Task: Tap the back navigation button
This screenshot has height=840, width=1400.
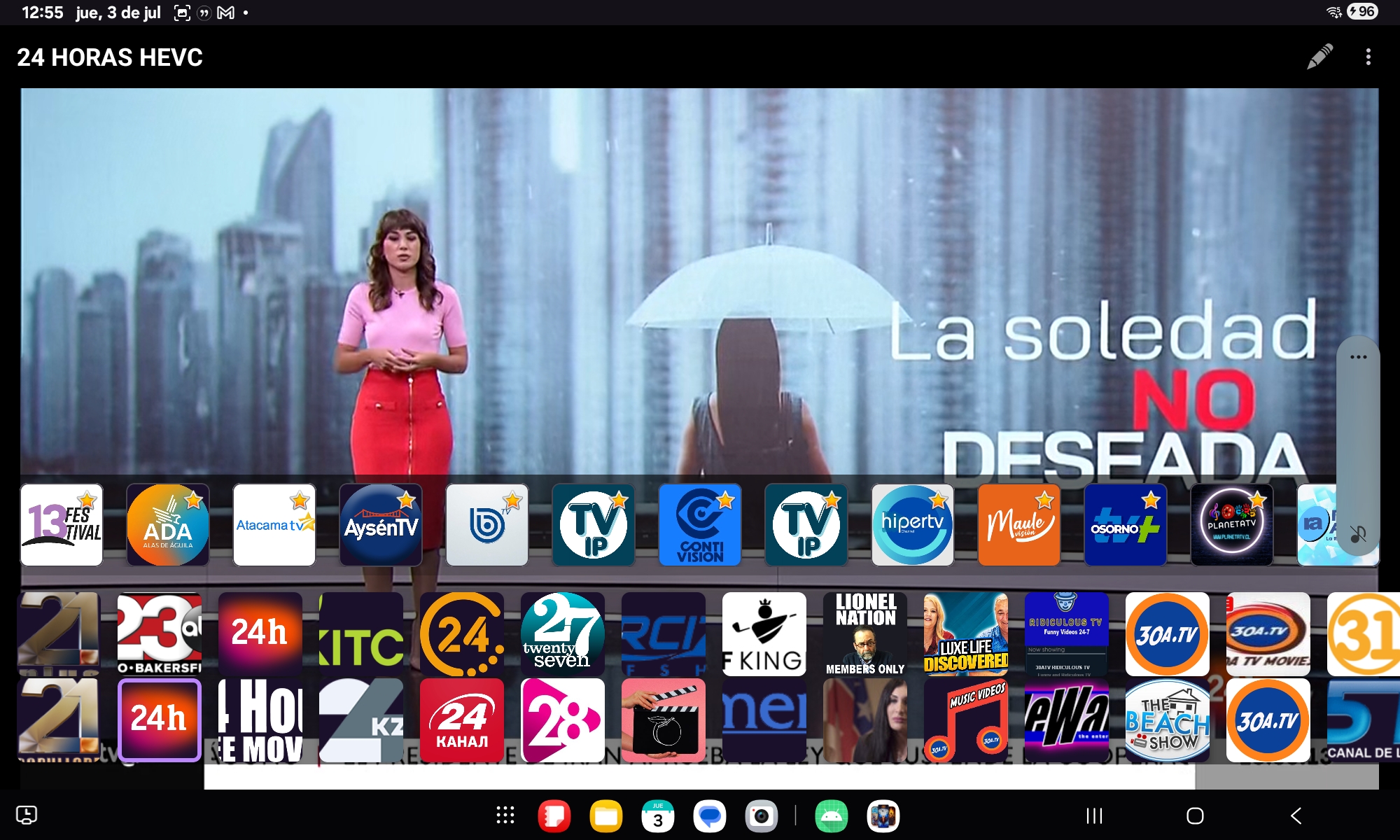Action: pos(1296,815)
